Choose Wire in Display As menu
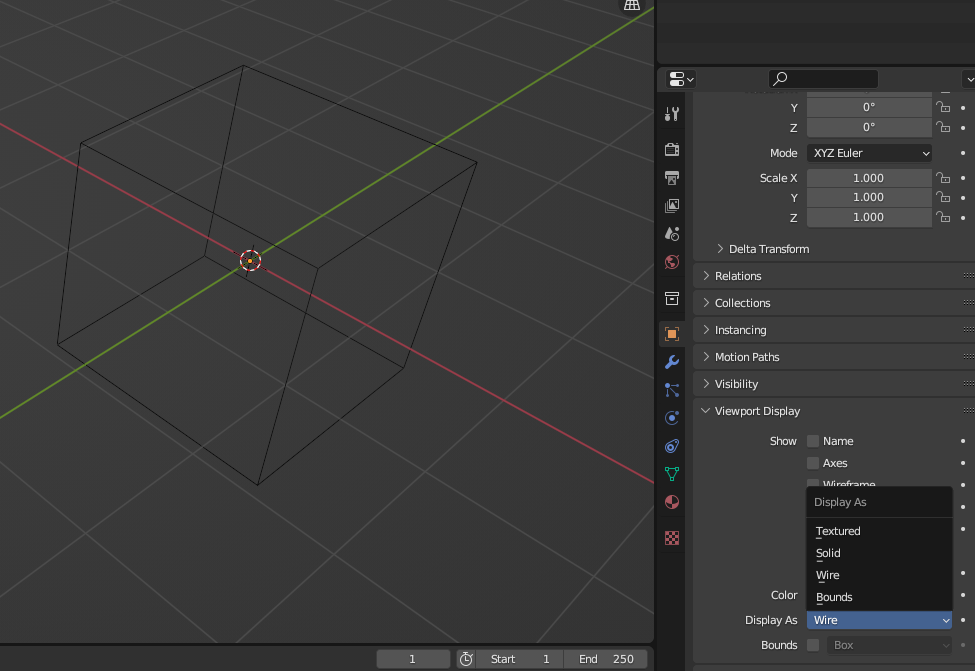Viewport: 975px width, 671px height. point(879,575)
